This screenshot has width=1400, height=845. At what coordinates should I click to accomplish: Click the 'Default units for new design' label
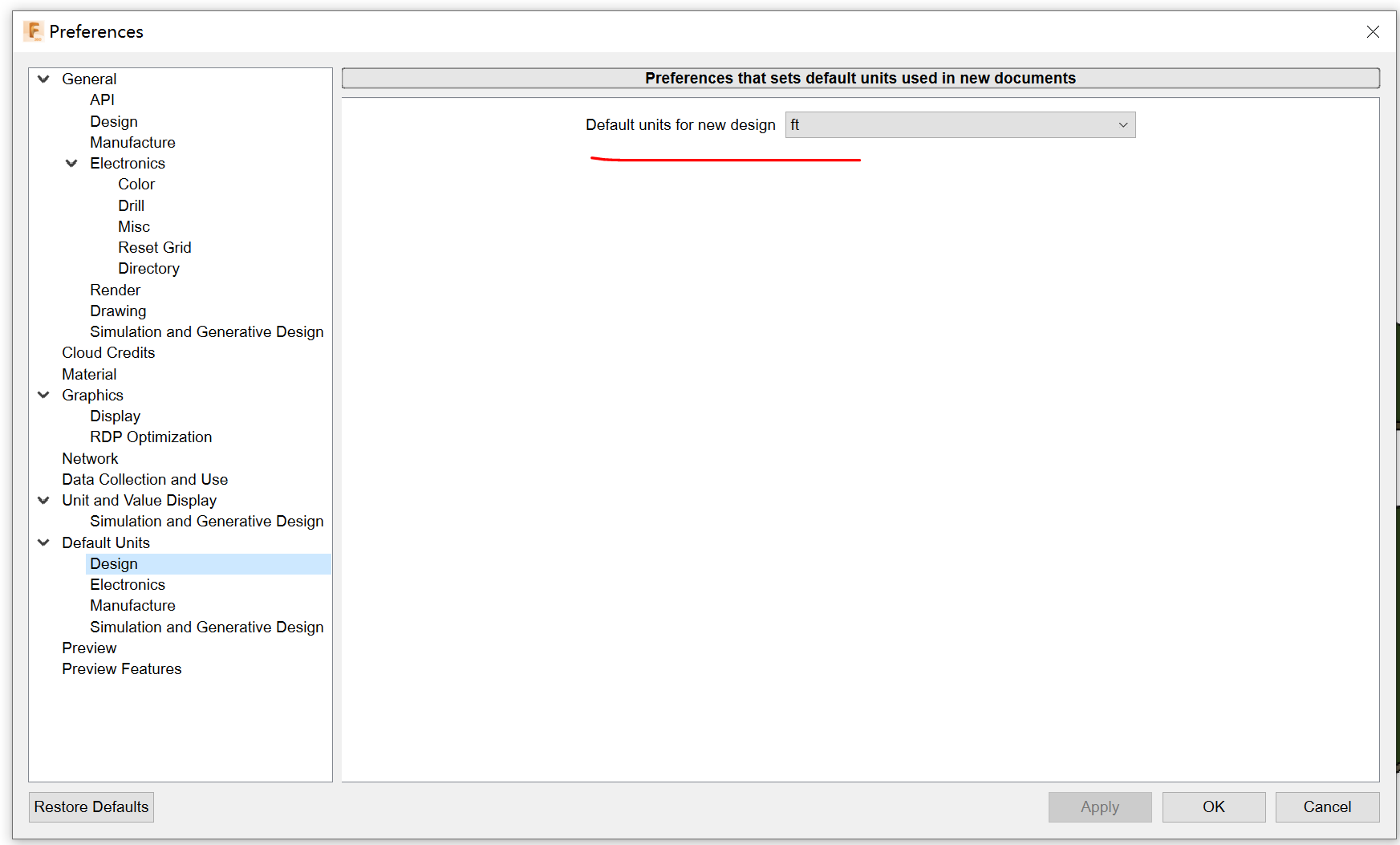pyautogui.click(x=680, y=124)
